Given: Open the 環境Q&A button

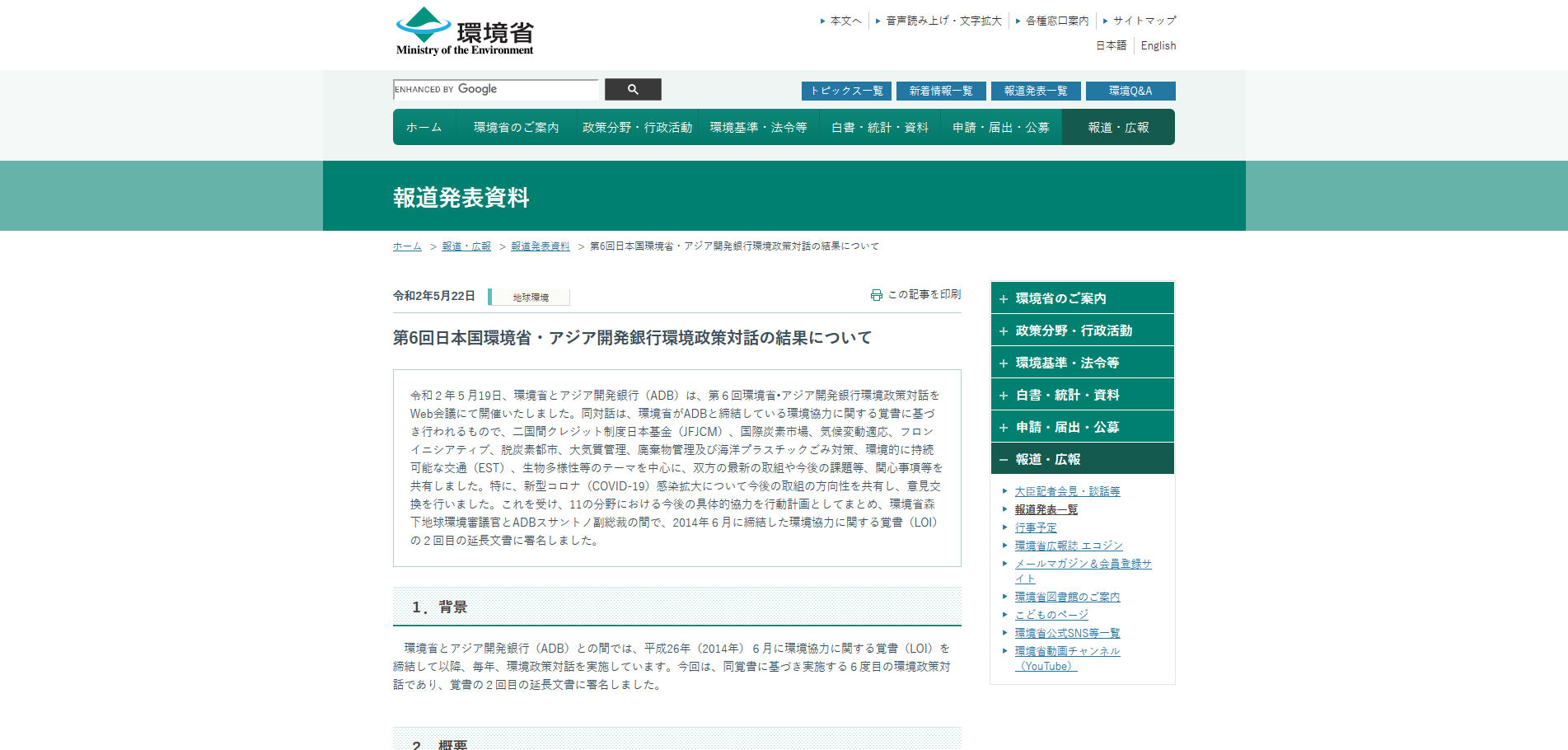Looking at the screenshot, I should (1130, 91).
